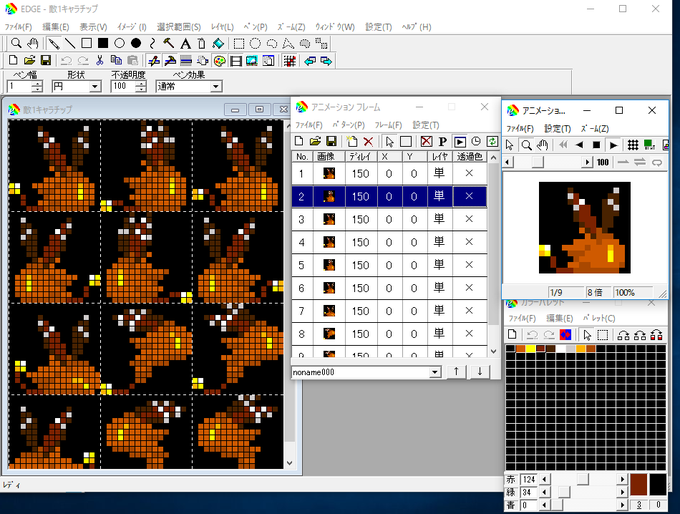Select the filled rectangle tool

click(x=103, y=43)
